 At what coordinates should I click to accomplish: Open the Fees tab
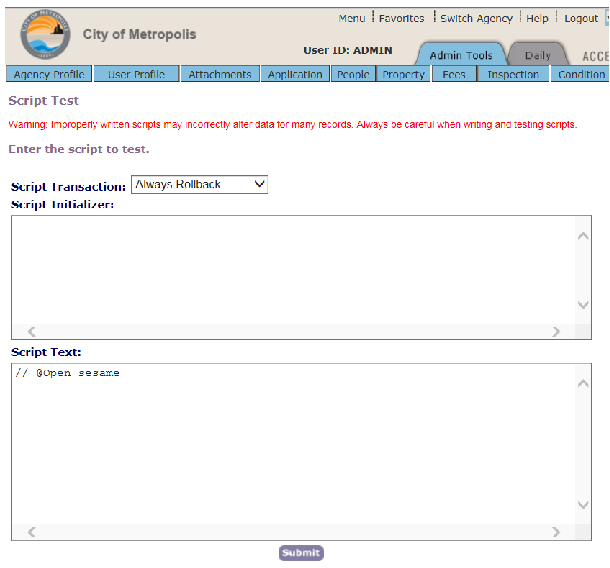click(x=453, y=75)
